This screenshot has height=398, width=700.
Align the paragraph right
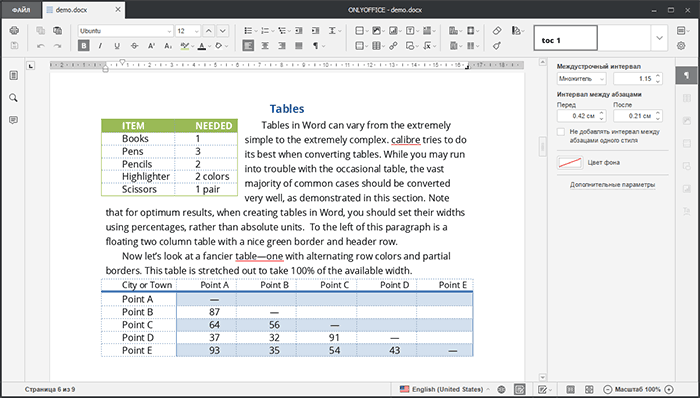click(x=282, y=46)
